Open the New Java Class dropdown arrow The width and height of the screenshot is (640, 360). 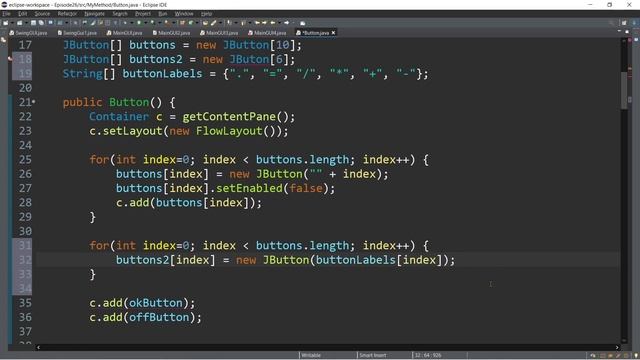(x=197, y=23)
